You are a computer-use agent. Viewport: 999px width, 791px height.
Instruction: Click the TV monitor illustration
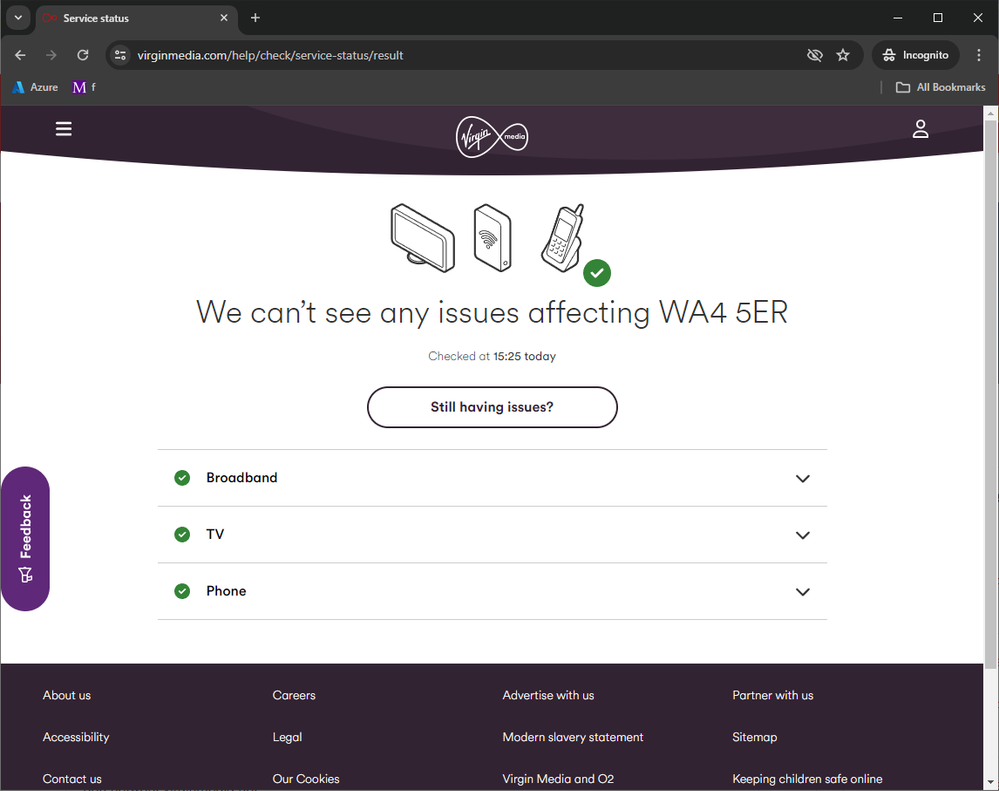click(x=422, y=238)
